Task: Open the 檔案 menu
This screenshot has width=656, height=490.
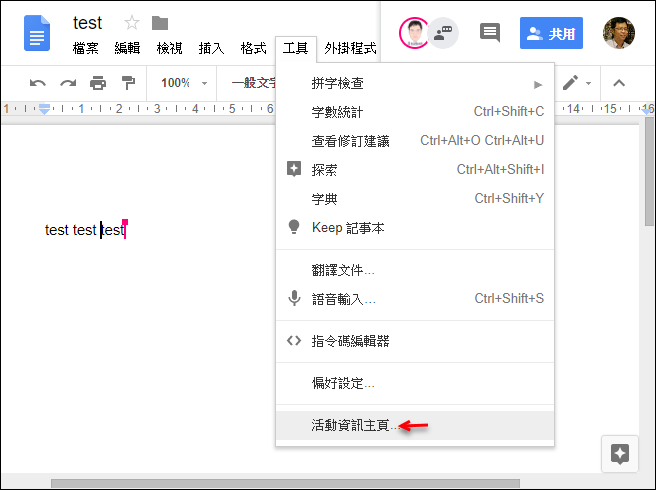Action: (x=85, y=48)
